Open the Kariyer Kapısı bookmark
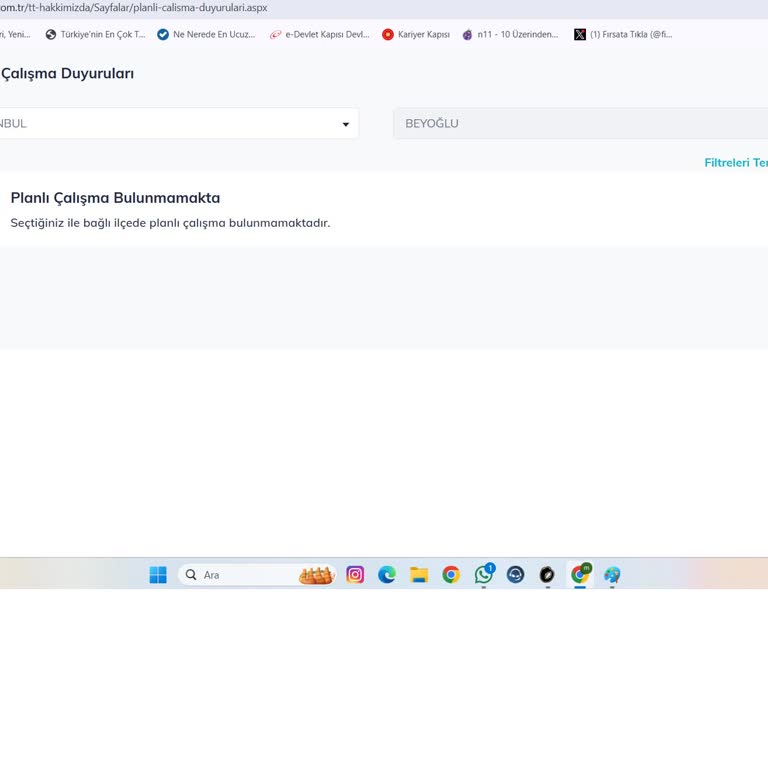The image size is (768, 768). tap(416, 34)
